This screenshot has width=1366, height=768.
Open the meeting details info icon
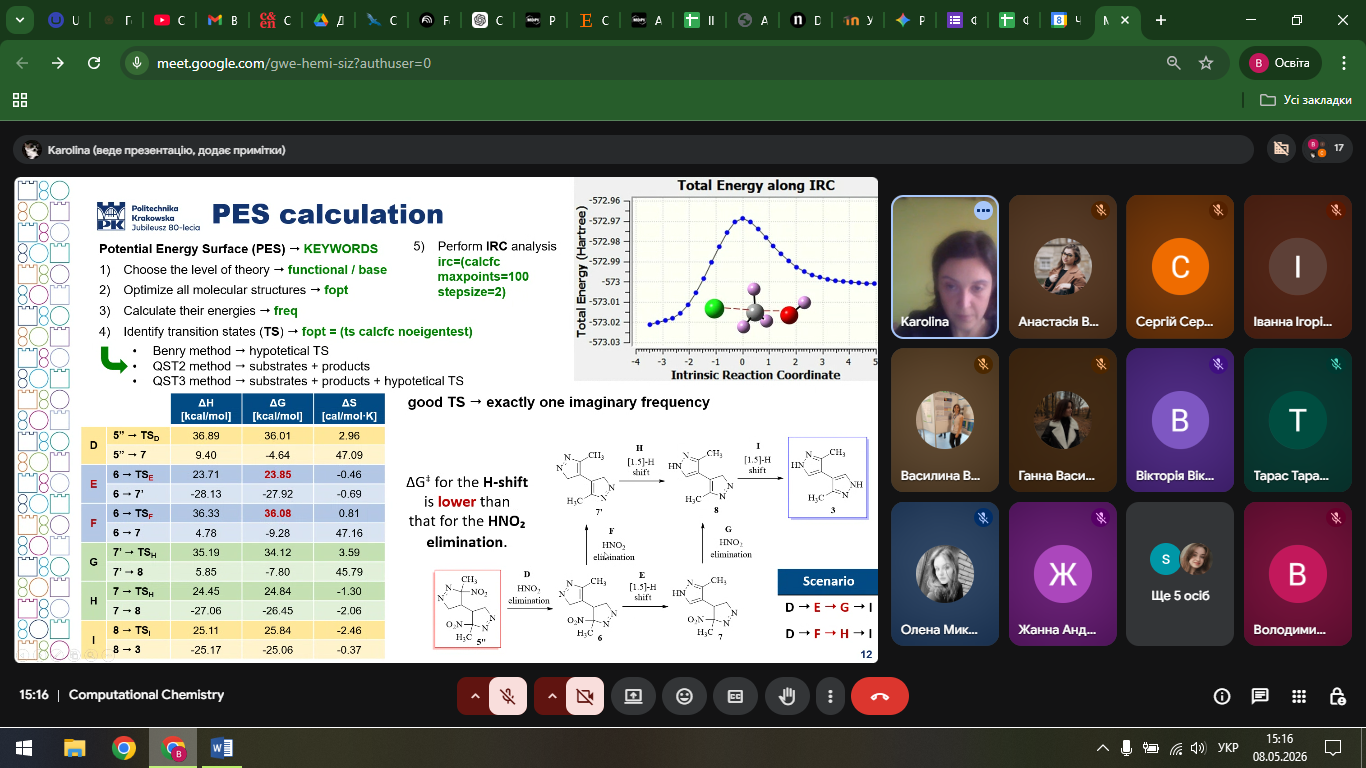1221,696
